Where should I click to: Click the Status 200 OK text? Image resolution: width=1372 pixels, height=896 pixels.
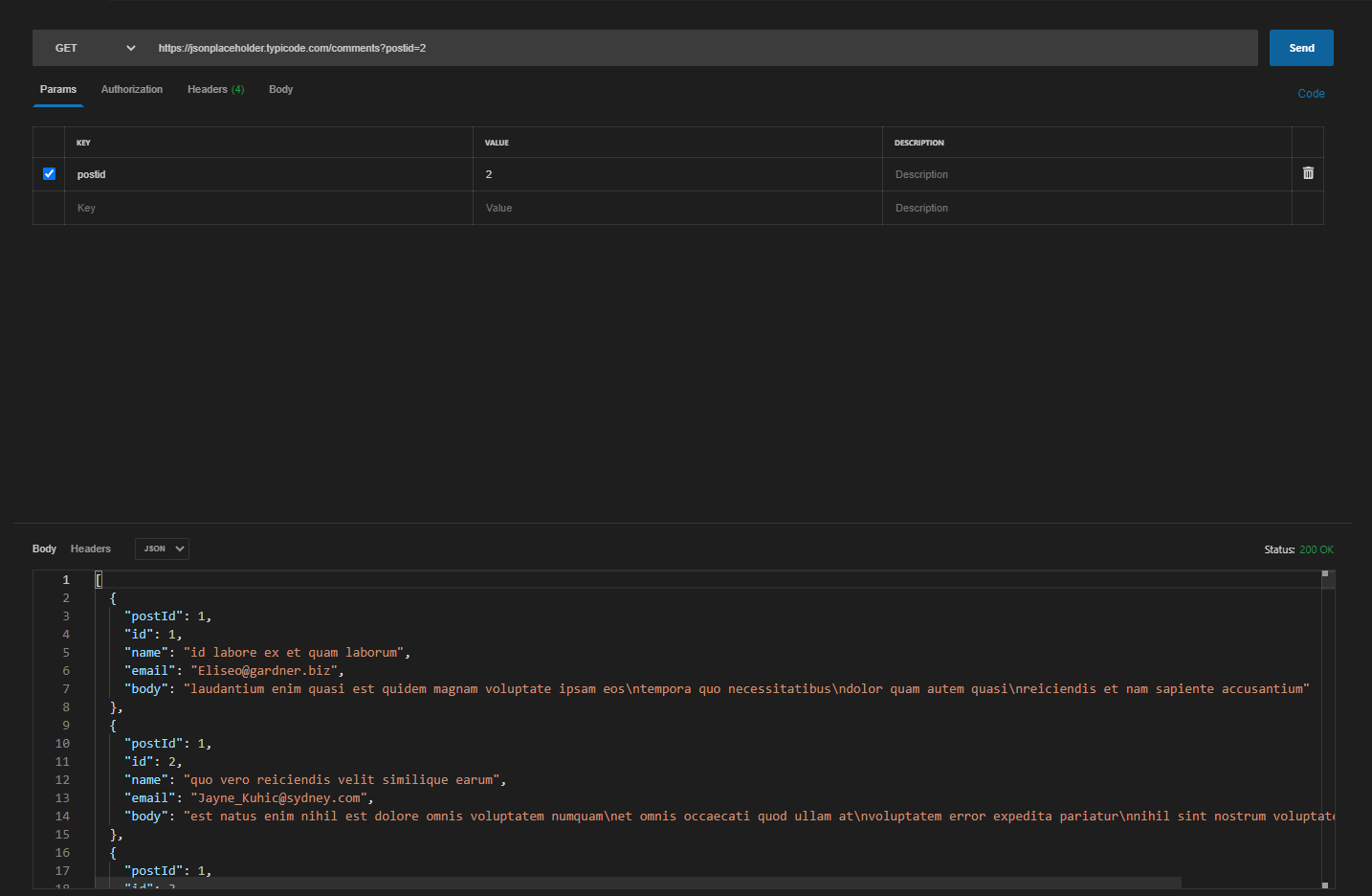coord(1298,549)
